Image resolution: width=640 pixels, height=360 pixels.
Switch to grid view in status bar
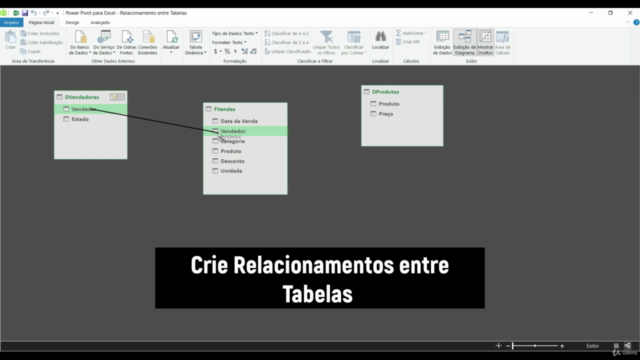click(616, 346)
